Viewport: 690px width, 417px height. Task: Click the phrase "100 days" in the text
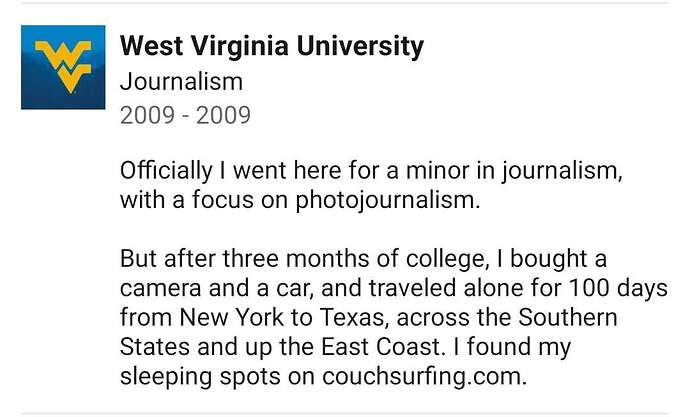618,289
